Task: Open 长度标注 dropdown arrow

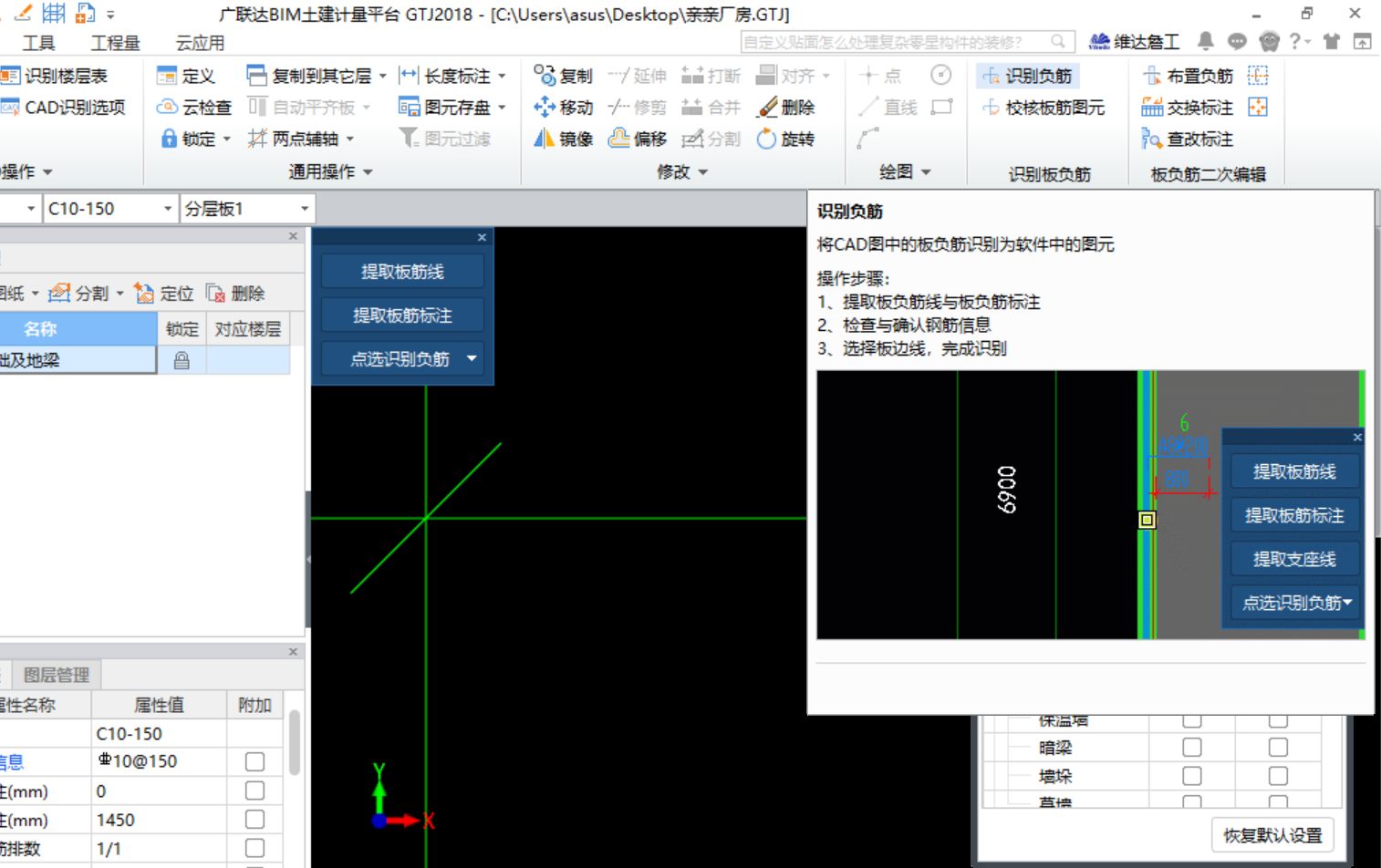Action: tap(502, 77)
